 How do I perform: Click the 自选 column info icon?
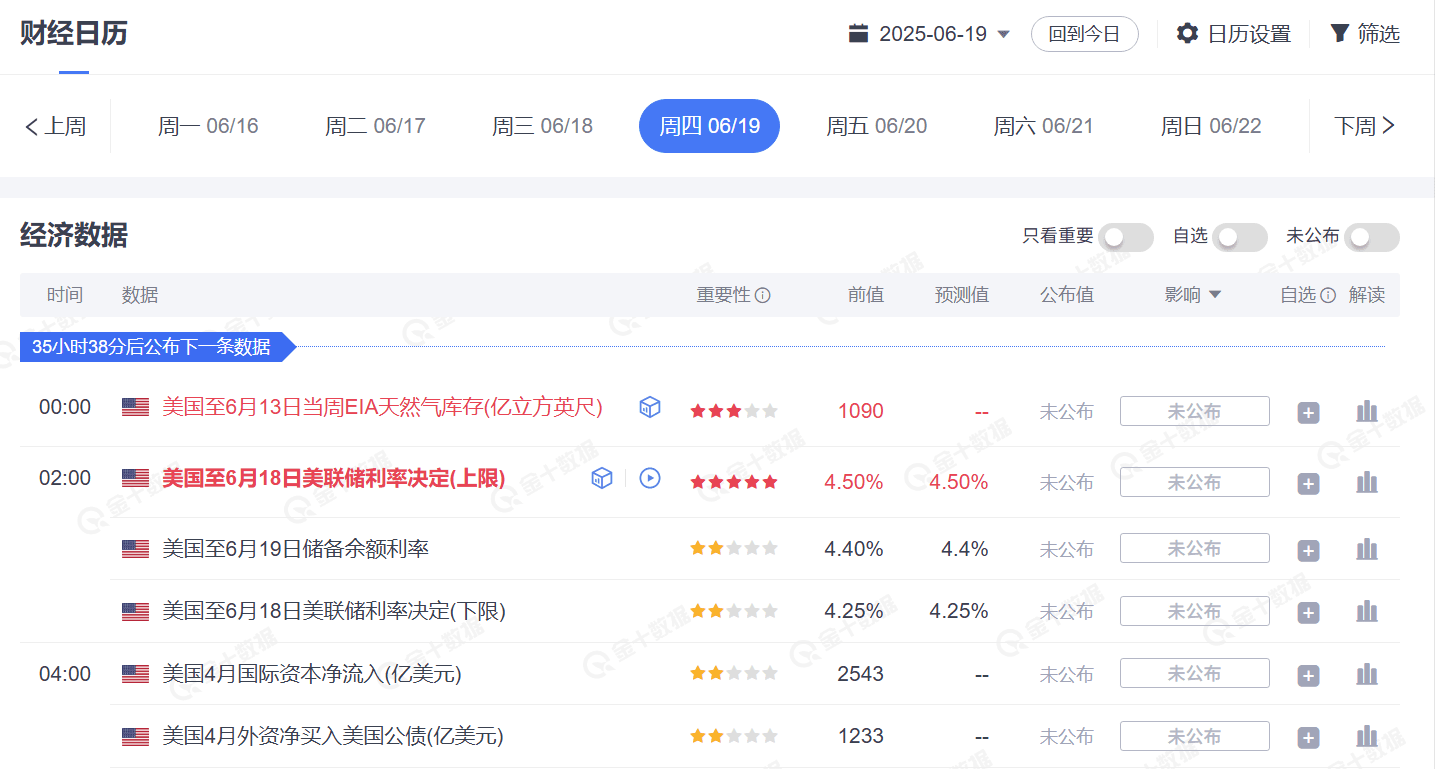coord(1328,296)
